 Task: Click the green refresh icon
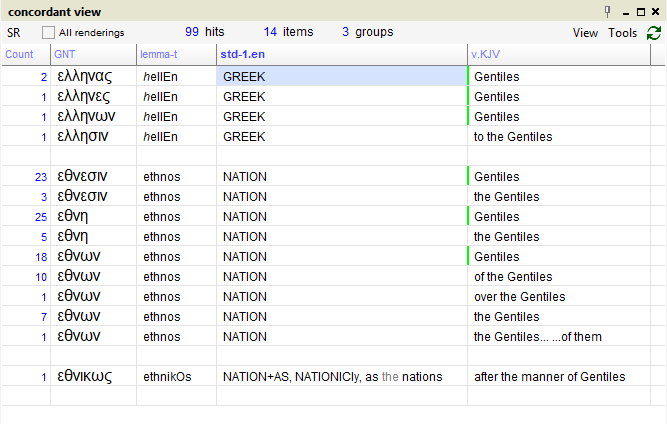point(654,33)
